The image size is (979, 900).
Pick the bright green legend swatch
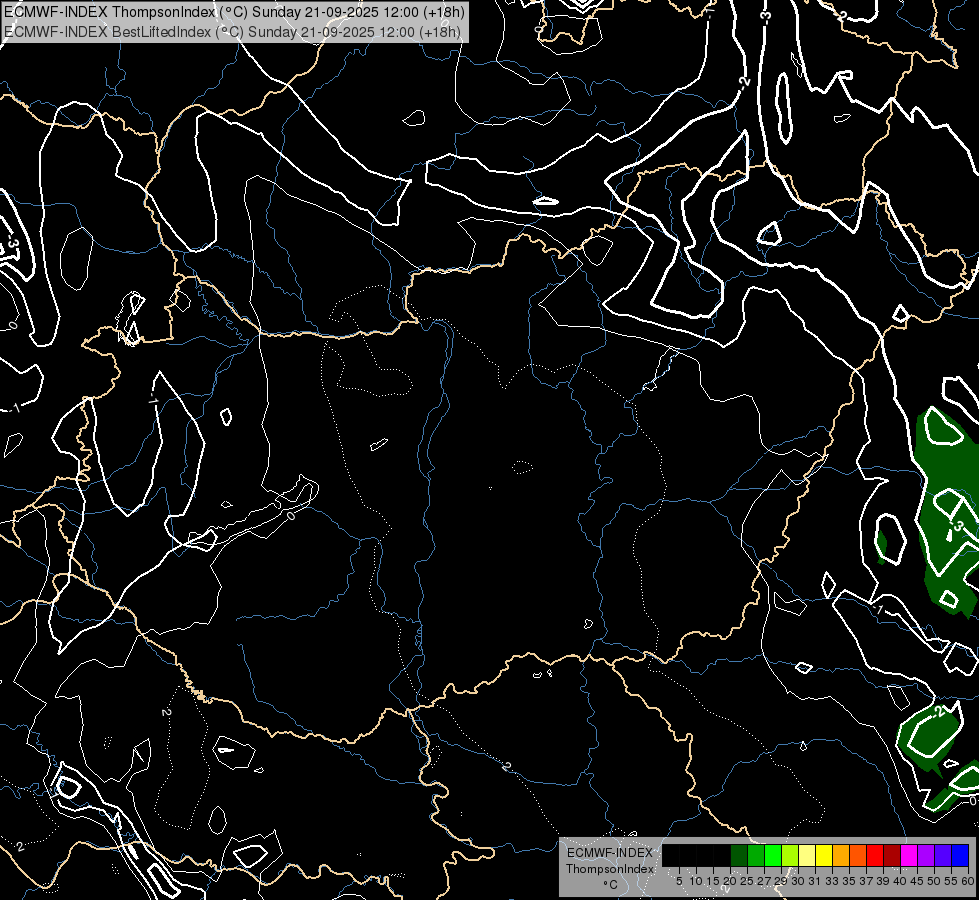(x=773, y=855)
